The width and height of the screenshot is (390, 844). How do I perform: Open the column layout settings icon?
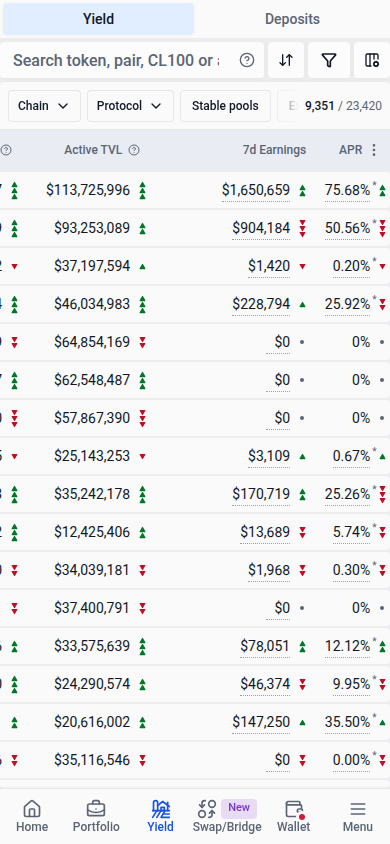372,60
